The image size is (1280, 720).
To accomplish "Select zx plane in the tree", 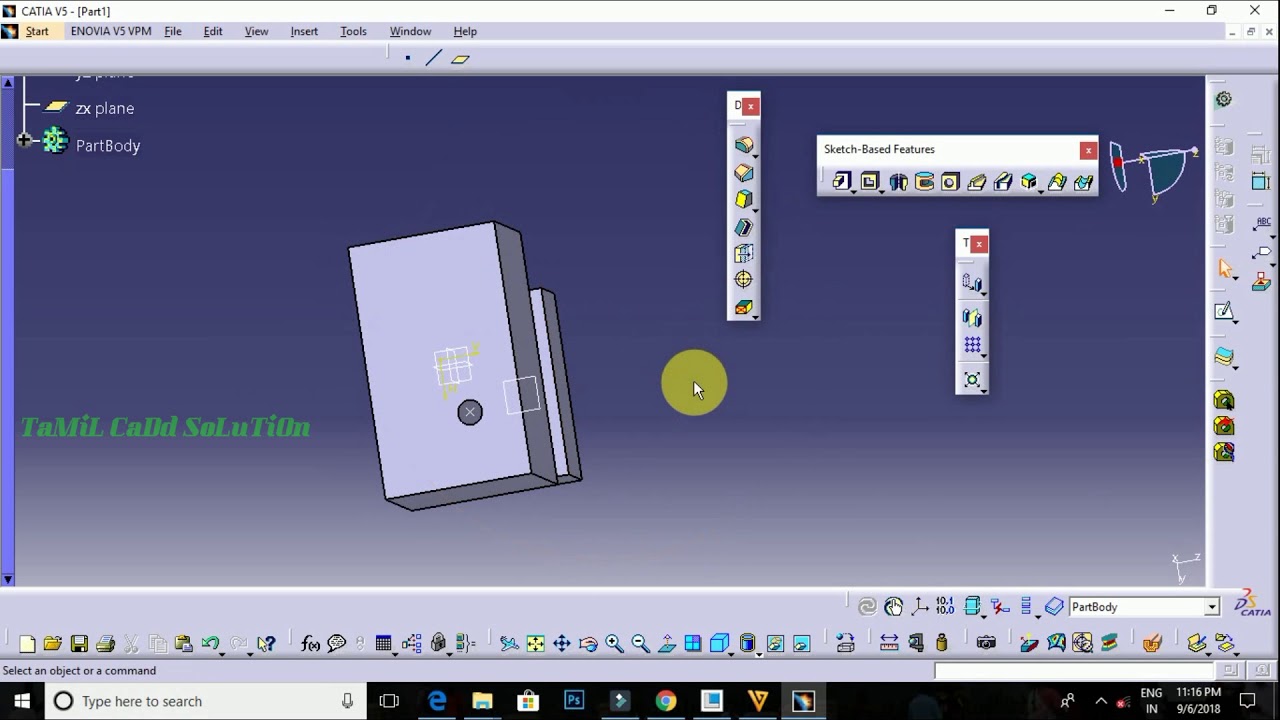I will pos(105,108).
